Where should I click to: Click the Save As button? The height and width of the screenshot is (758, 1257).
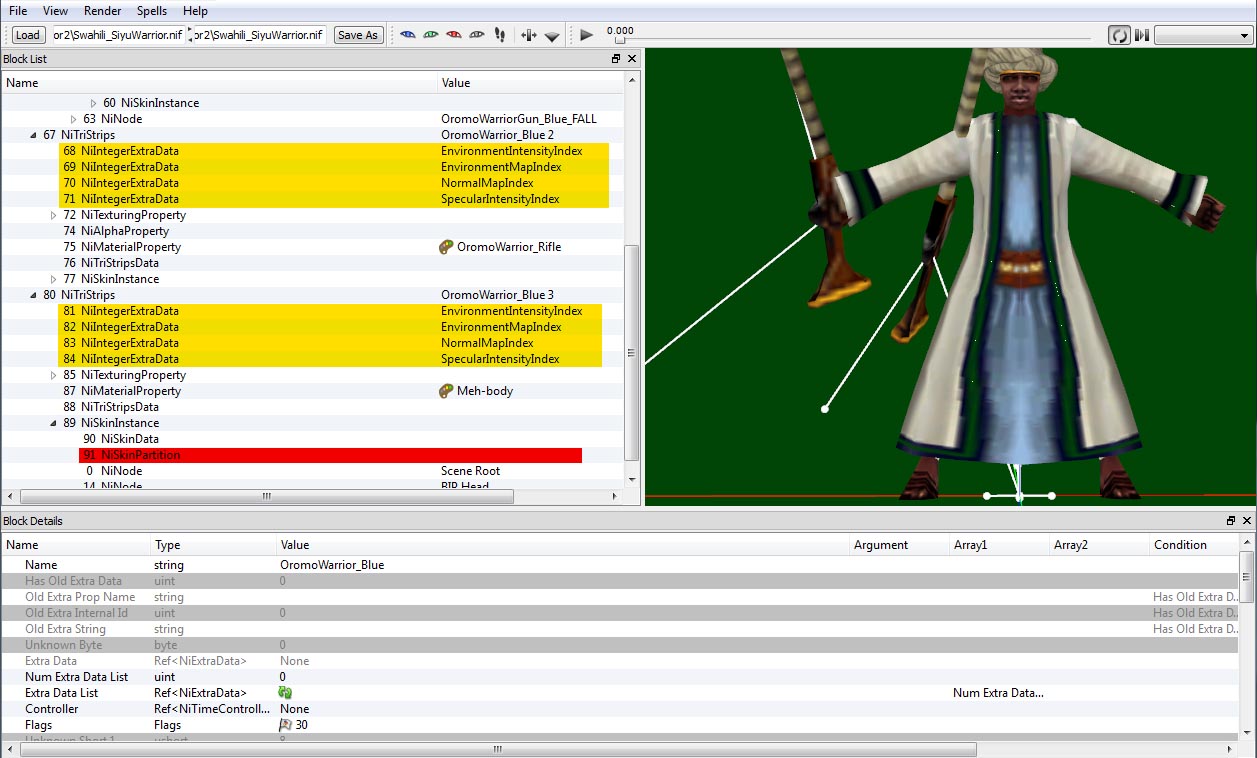pyautogui.click(x=358, y=35)
